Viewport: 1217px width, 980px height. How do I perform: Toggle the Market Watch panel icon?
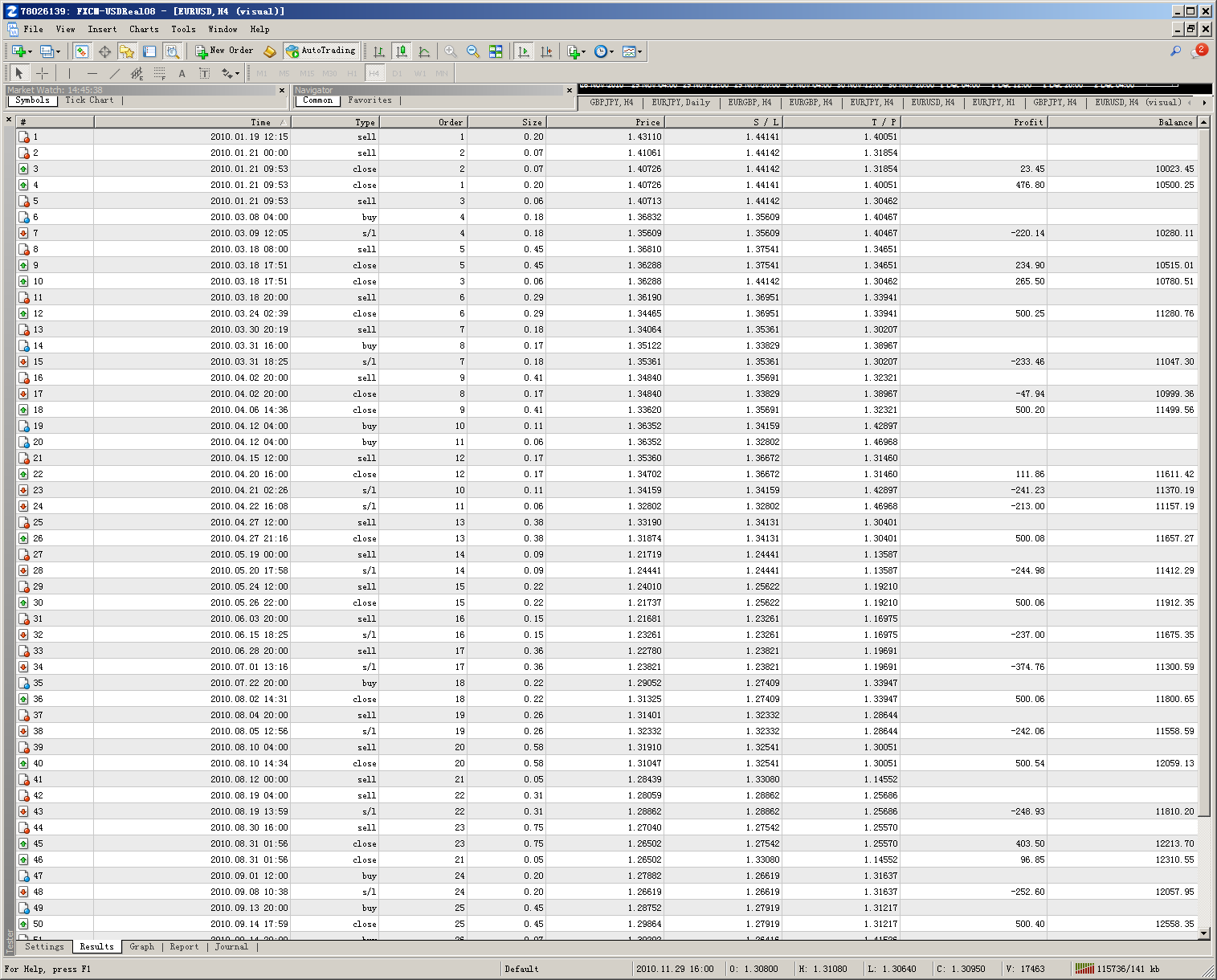[82, 51]
